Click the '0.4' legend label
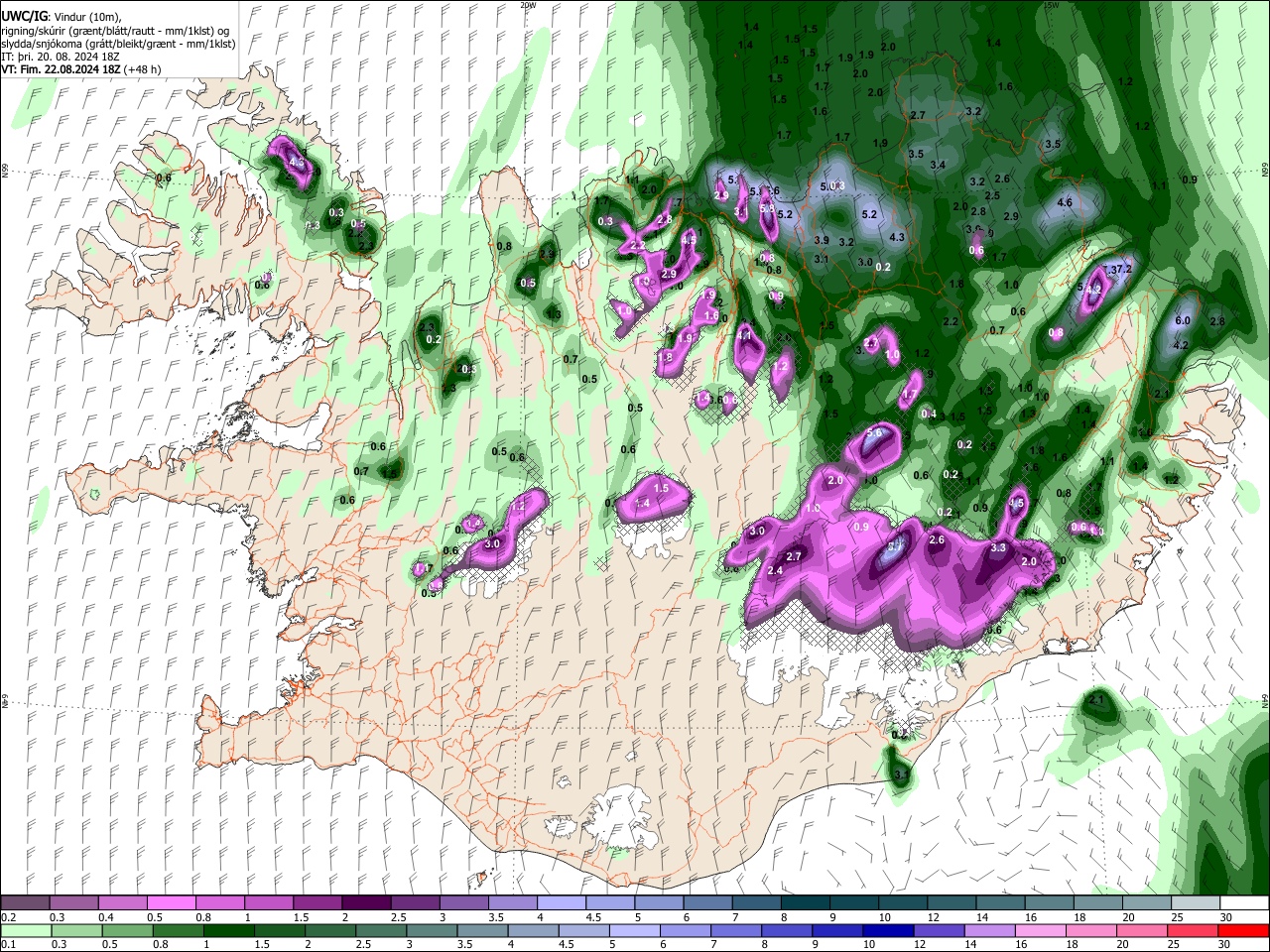 [105, 917]
